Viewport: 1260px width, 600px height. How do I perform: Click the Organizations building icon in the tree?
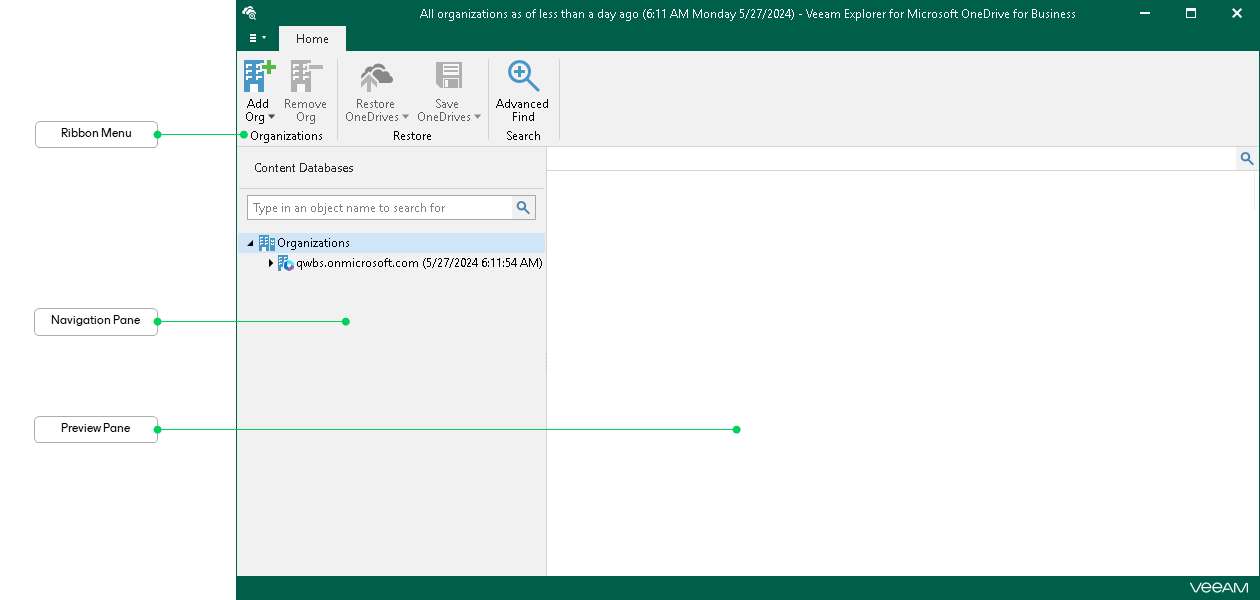(x=266, y=242)
